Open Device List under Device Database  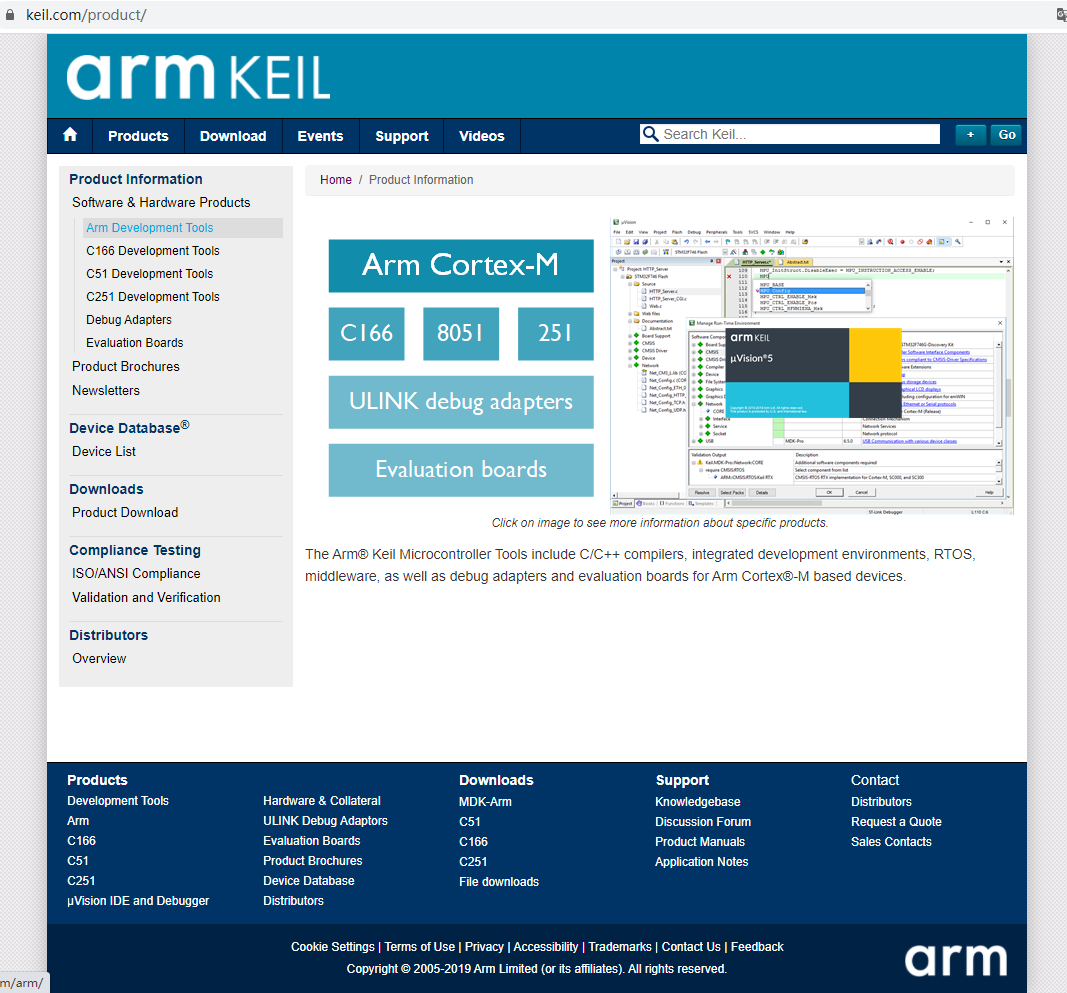tap(103, 451)
